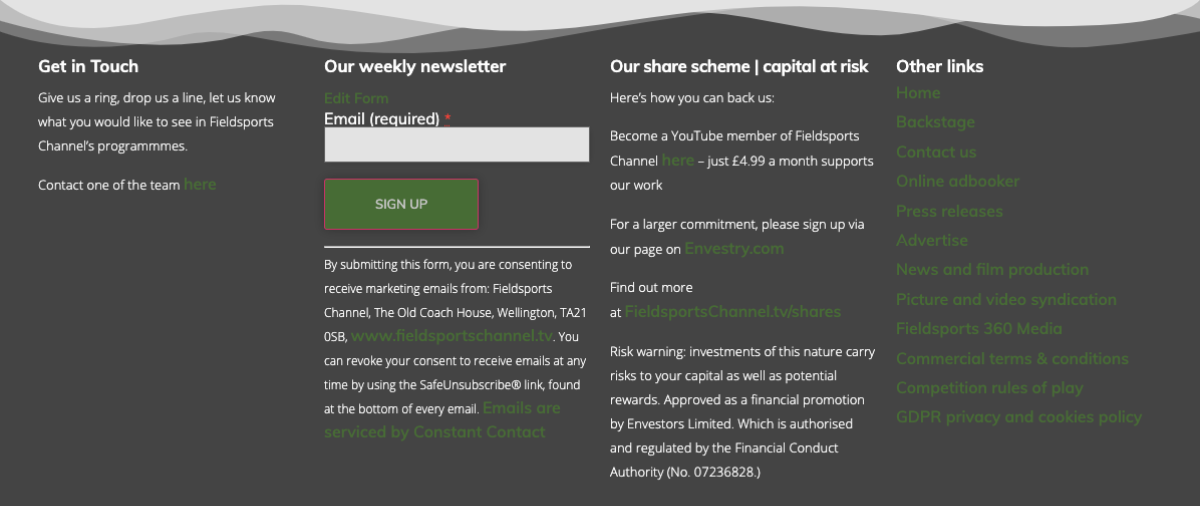The image size is (1200, 506).
Task: Focus the Email (required) input field
Action: (x=457, y=144)
